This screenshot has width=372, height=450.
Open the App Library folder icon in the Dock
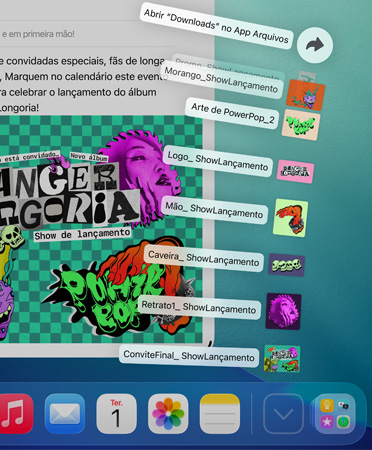coord(335,414)
